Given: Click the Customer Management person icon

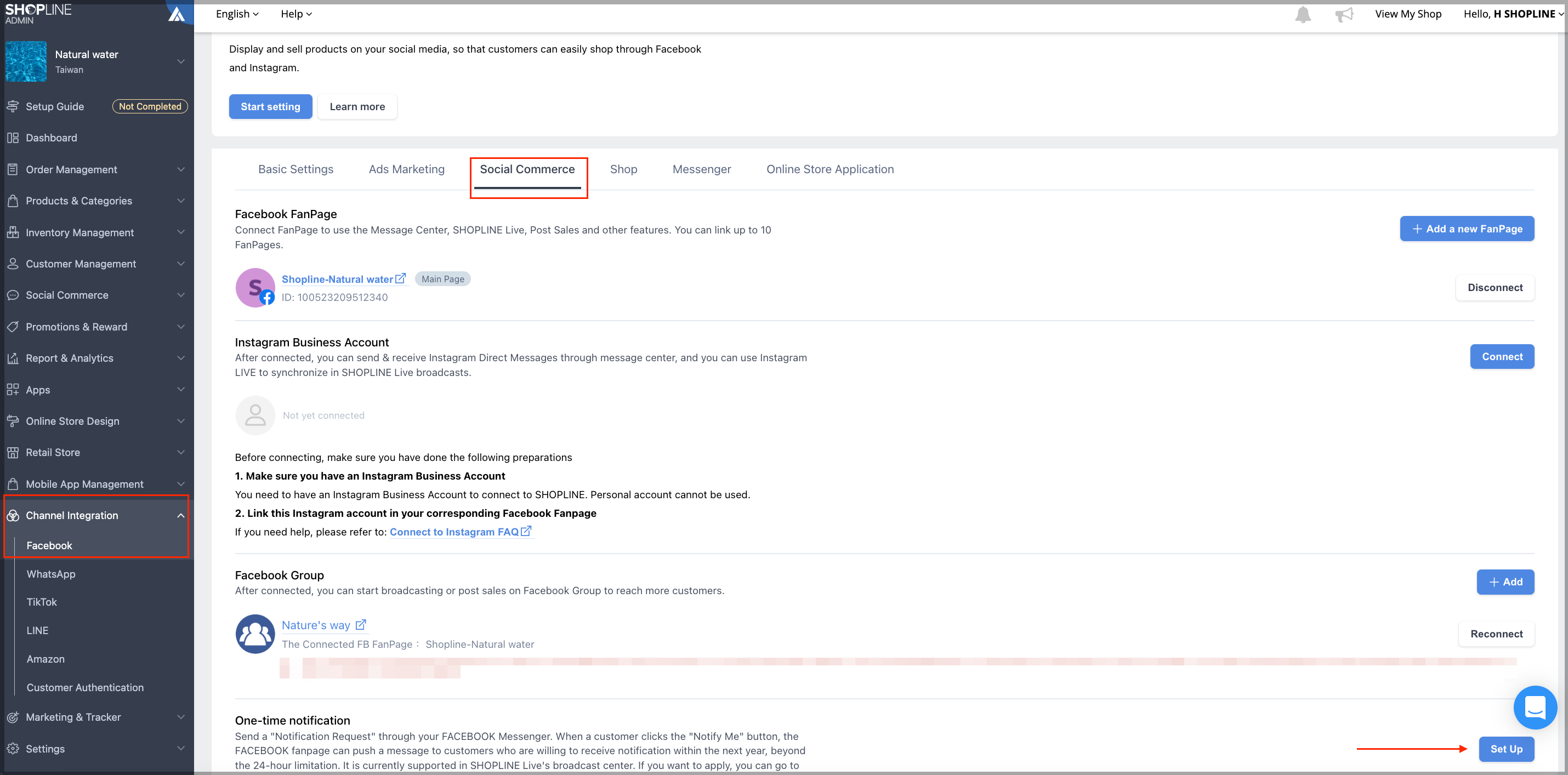Looking at the screenshot, I should click(x=13, y=264).
